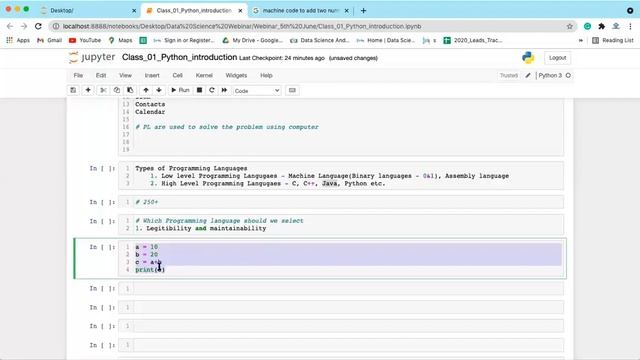This screenshot has height=360, width=640.
Task: Click the Jupyter logo
Action: click(x=92, y=58)
